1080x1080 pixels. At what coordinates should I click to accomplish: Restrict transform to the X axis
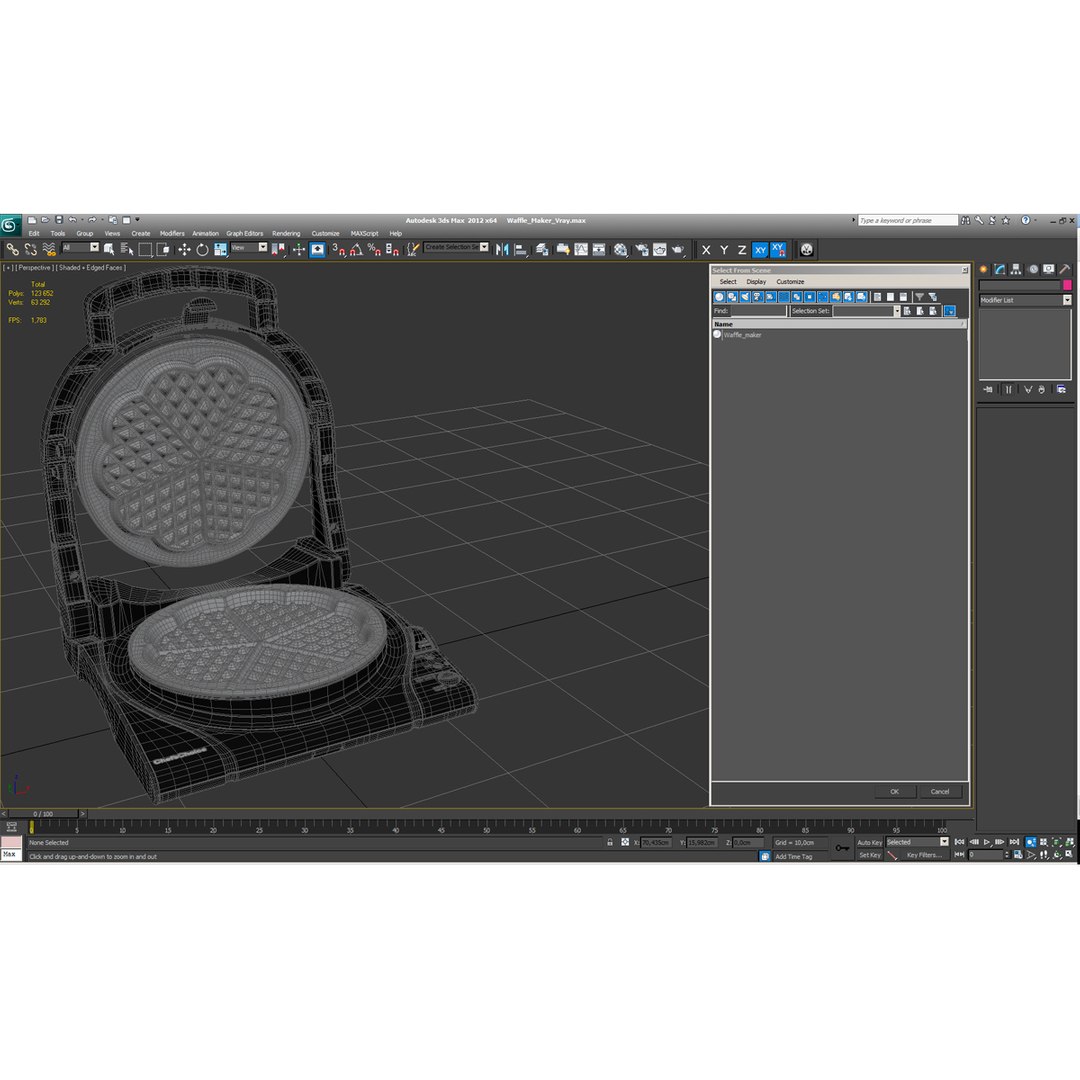coord(706,250)
